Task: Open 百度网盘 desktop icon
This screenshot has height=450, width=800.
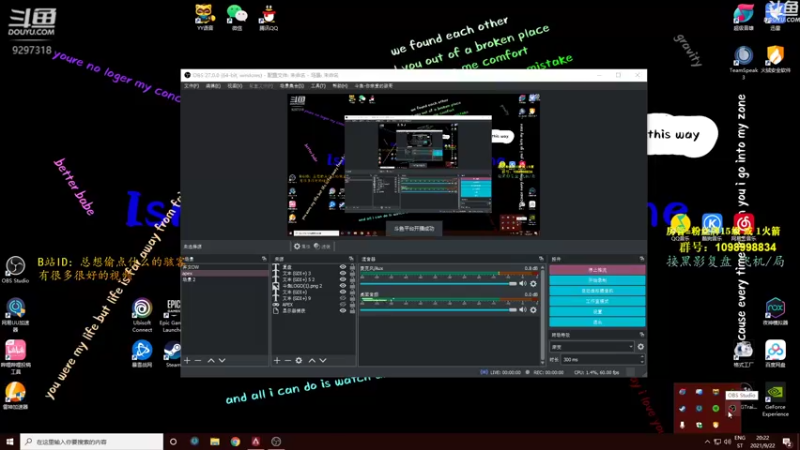Action: [x=775, y=354]
